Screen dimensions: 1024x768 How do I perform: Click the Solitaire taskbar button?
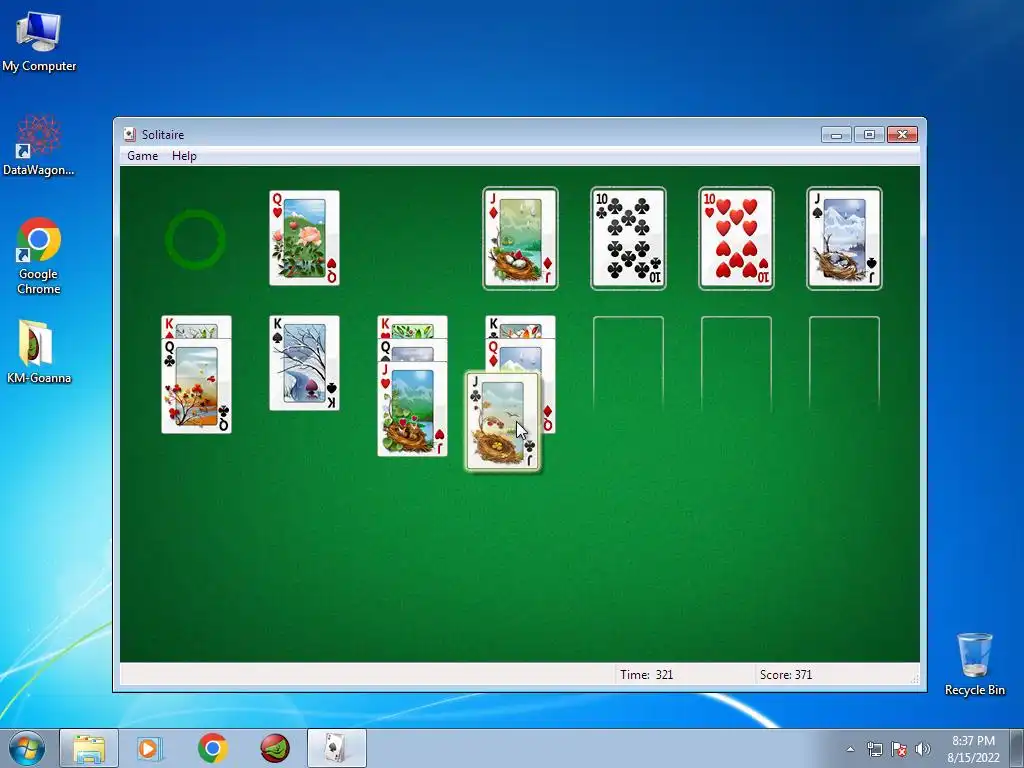click(337, 748)
